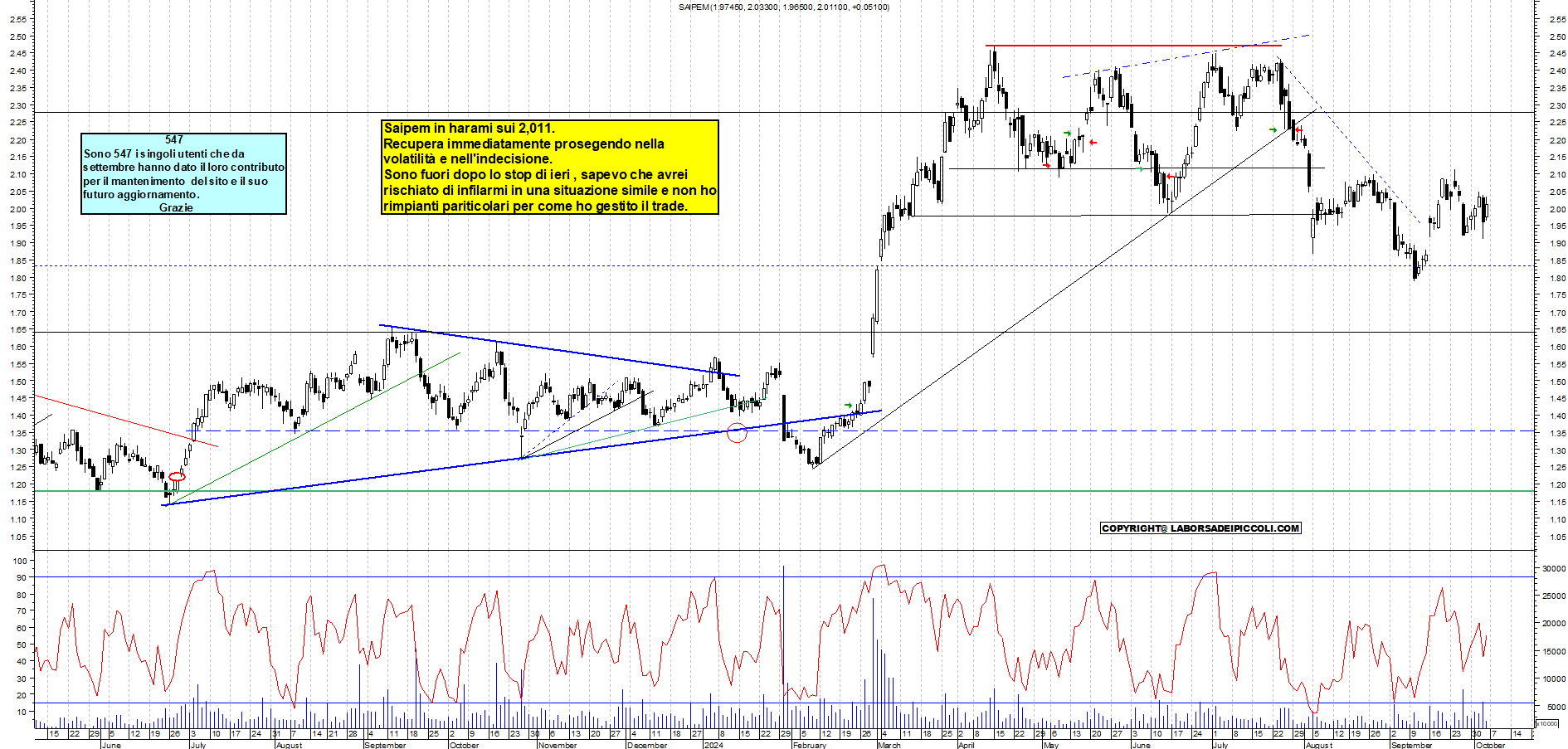Viewport: 1568px width, 749px height.
Task: Click "Grazie" in the cyan contribution box
Action: coord(176,207)
